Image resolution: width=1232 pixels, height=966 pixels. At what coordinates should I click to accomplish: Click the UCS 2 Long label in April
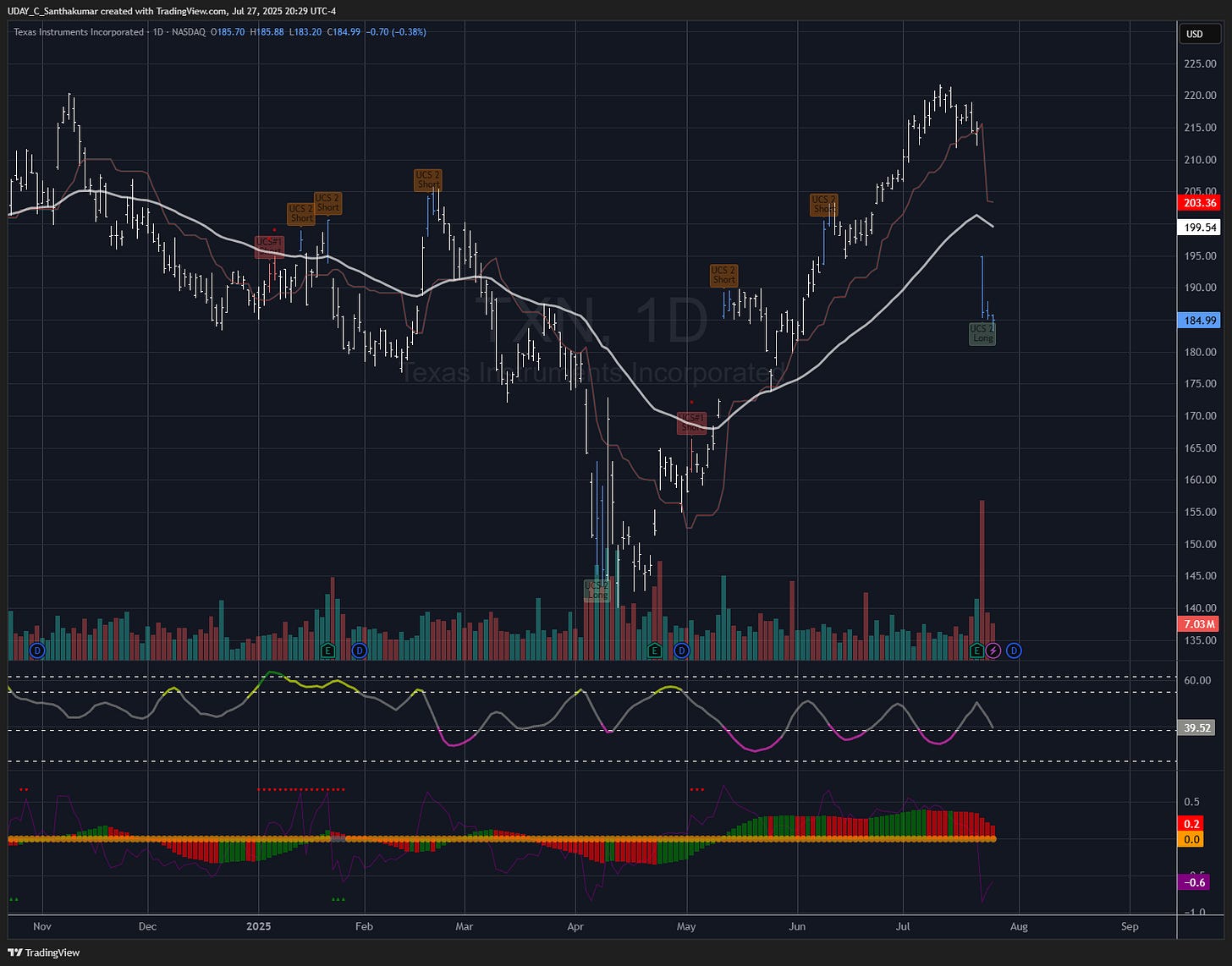click(x=597, y=590)
